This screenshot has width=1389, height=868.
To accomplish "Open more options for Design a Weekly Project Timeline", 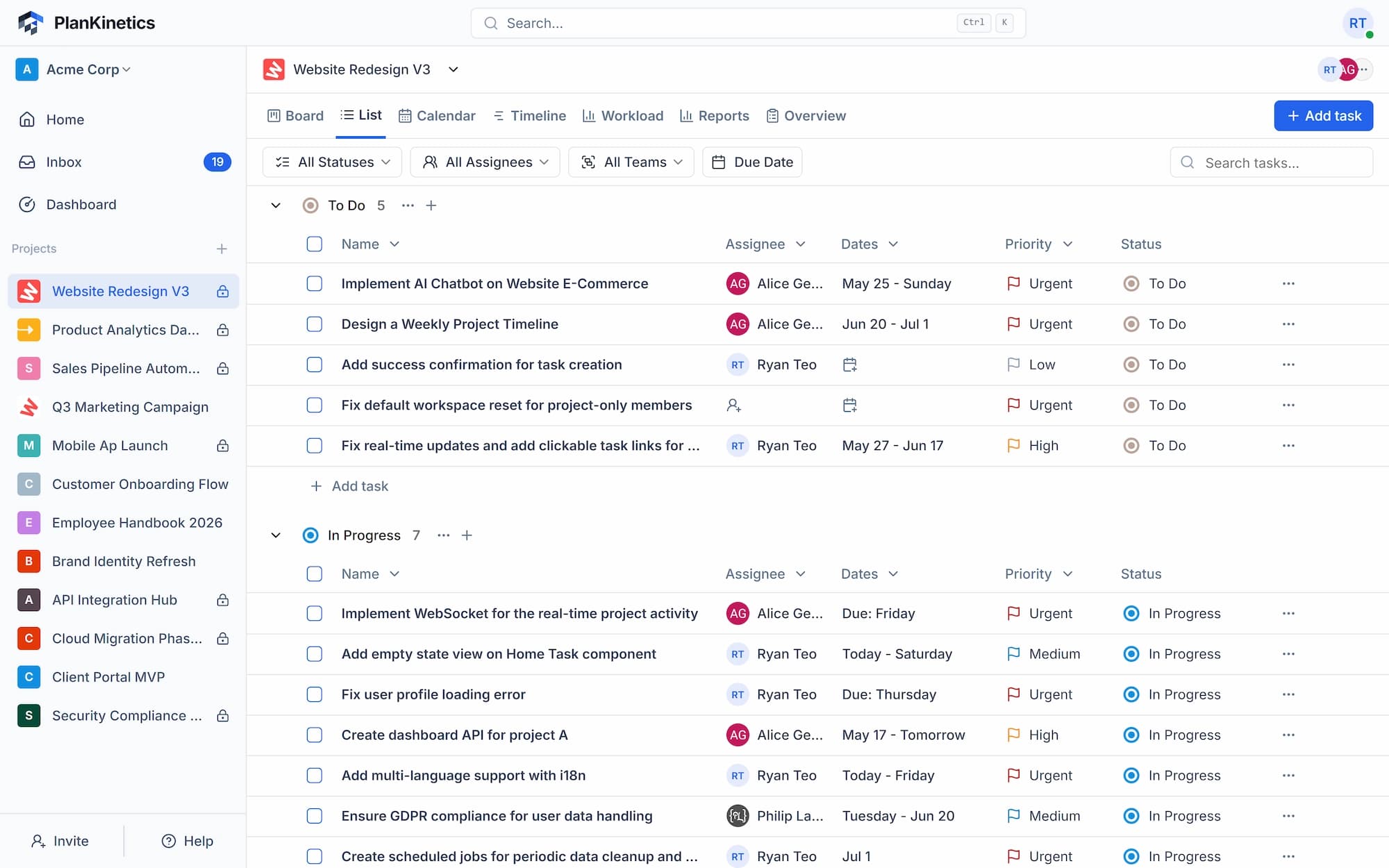I will [1288, 324].
